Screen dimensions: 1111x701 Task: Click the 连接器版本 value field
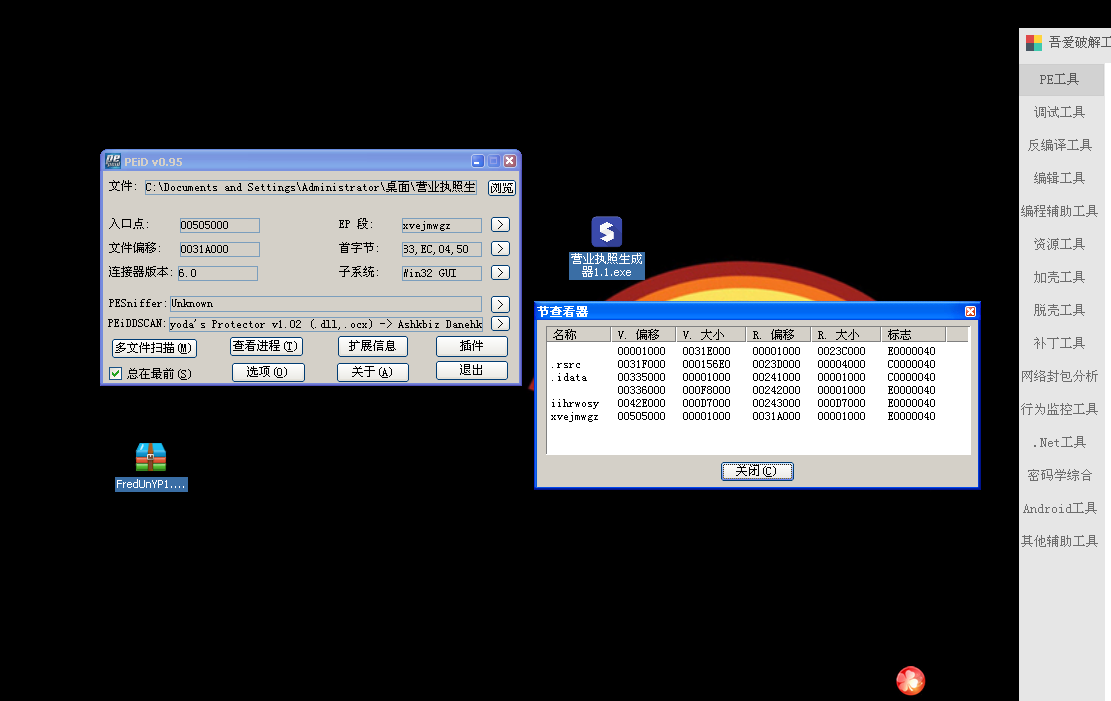pyautogui.click(x=218, y=274)
